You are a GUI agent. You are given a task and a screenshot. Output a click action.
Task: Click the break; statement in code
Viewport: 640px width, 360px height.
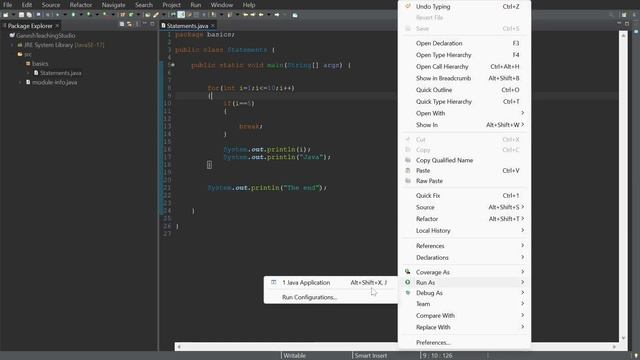tap(251, 126)
